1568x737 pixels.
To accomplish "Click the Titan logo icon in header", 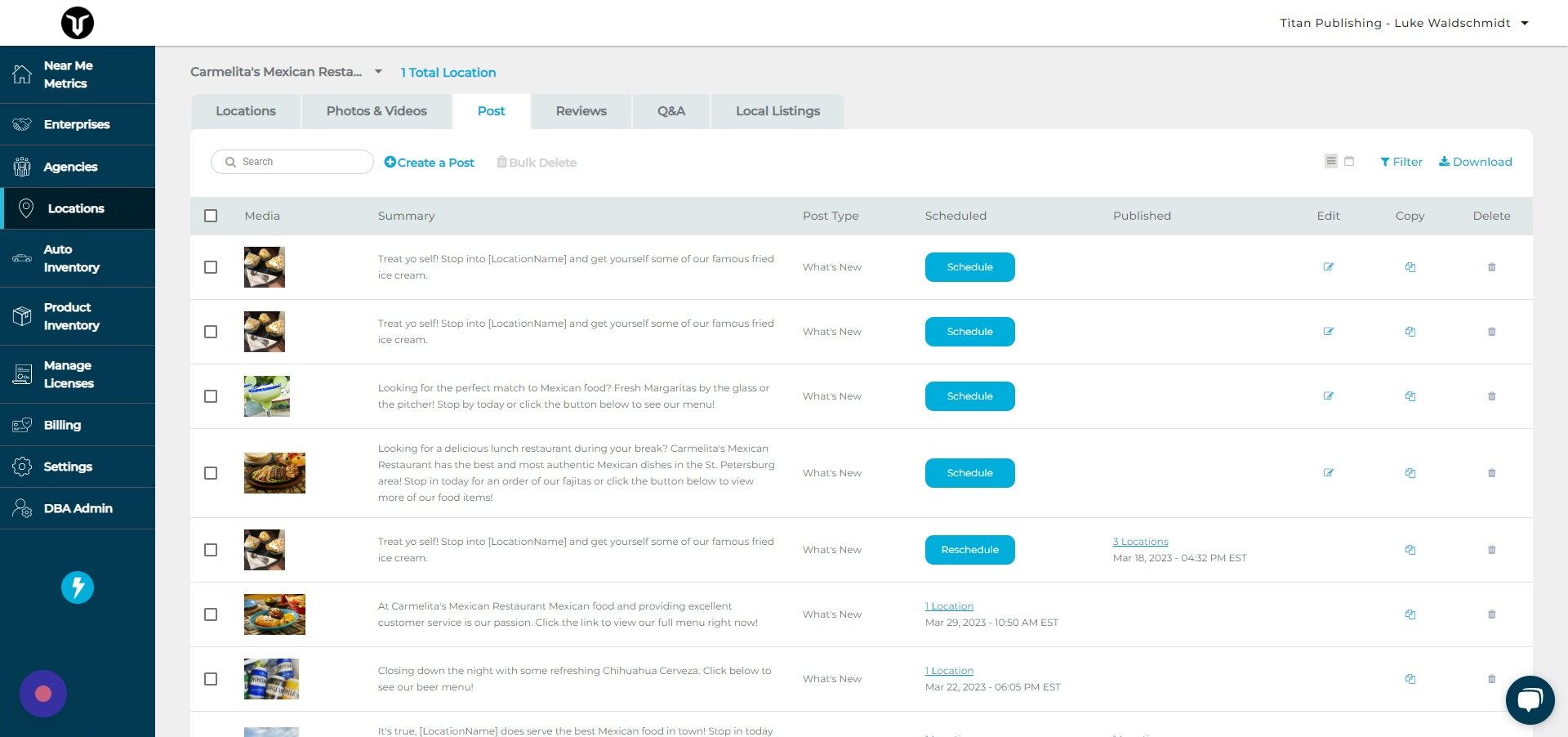I will (x=78, y=23).
